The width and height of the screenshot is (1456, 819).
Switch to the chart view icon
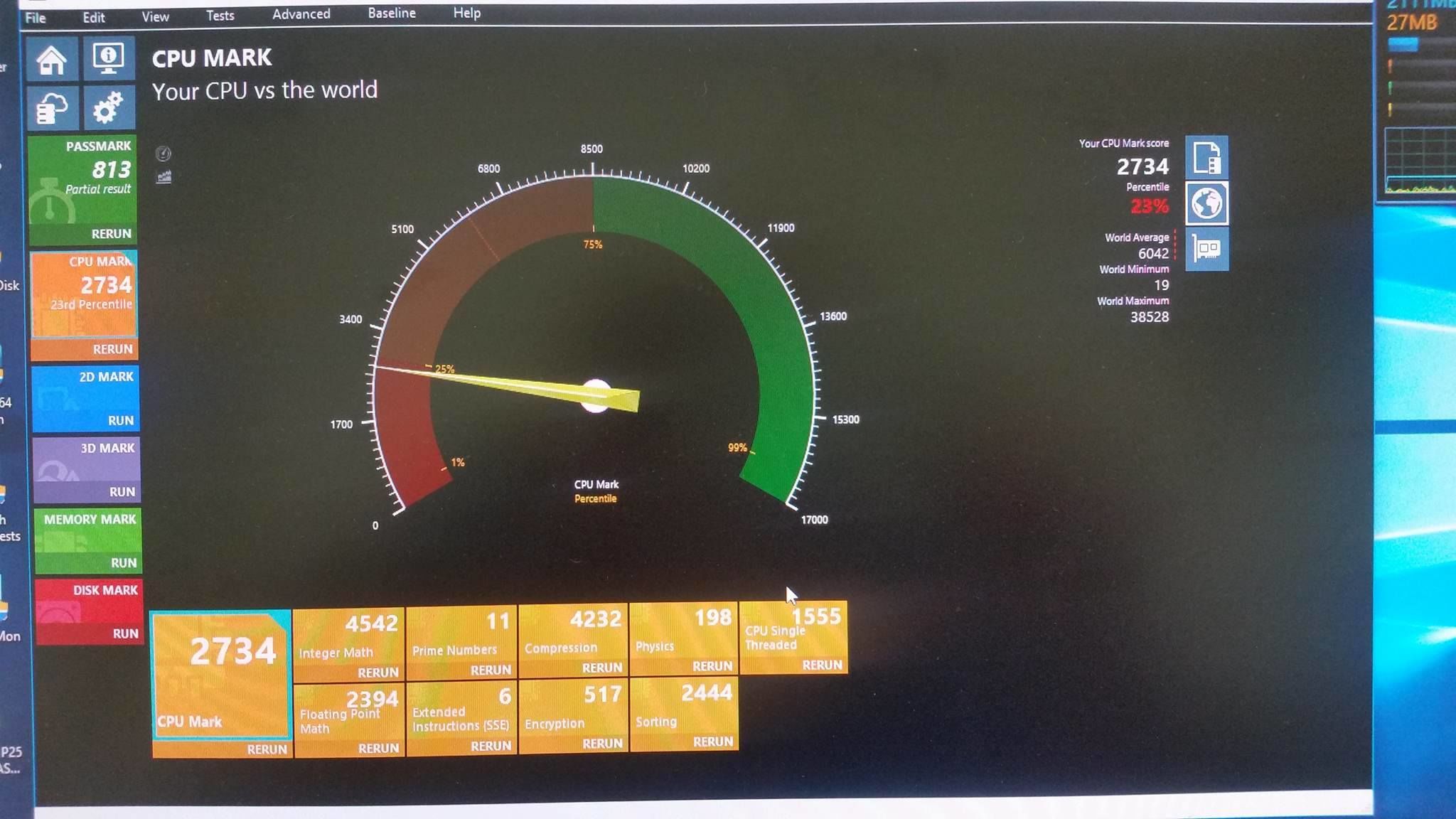coord(164,177)
